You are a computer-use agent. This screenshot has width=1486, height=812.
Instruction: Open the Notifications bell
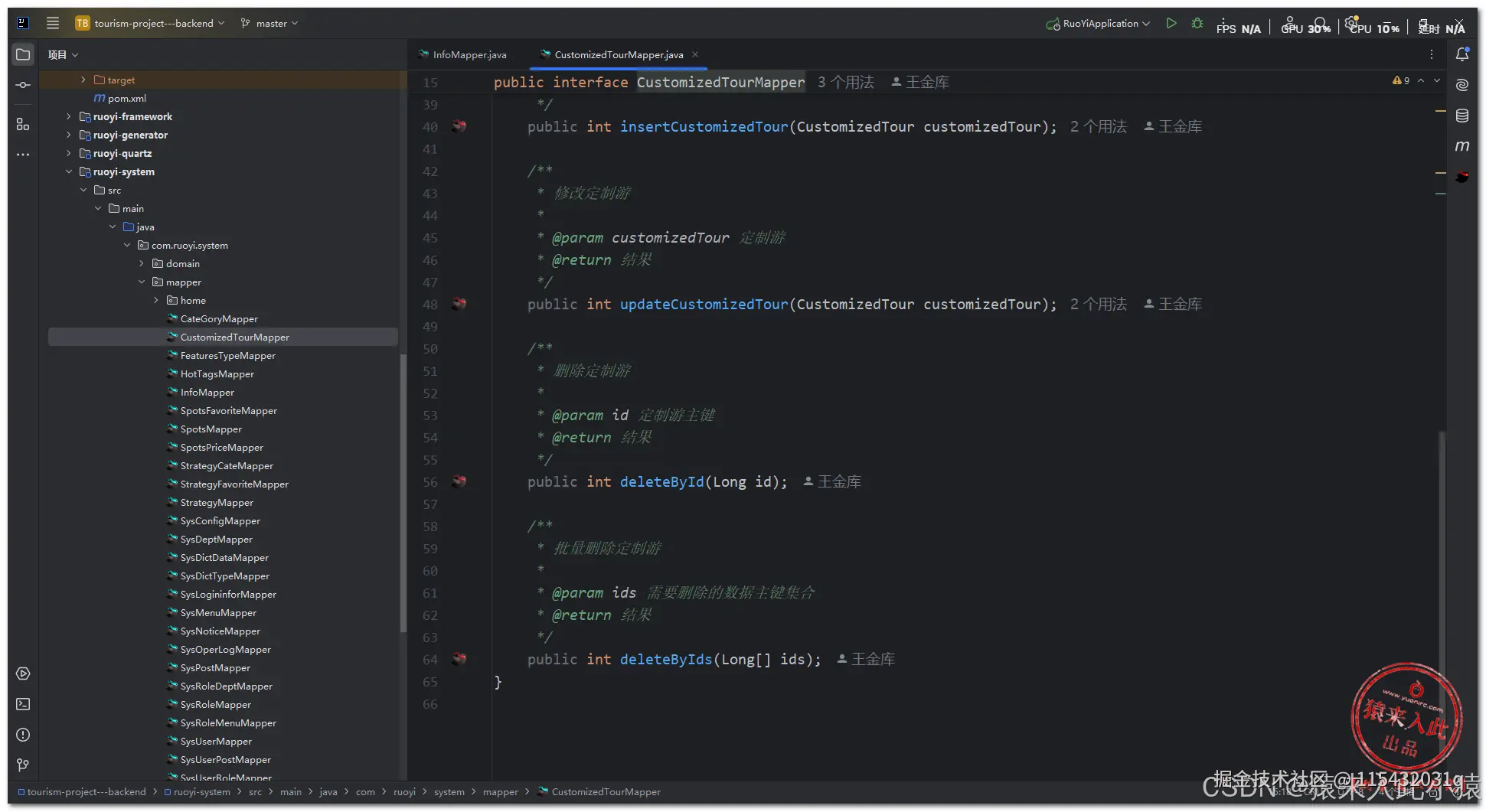[x=1462, y=54]
